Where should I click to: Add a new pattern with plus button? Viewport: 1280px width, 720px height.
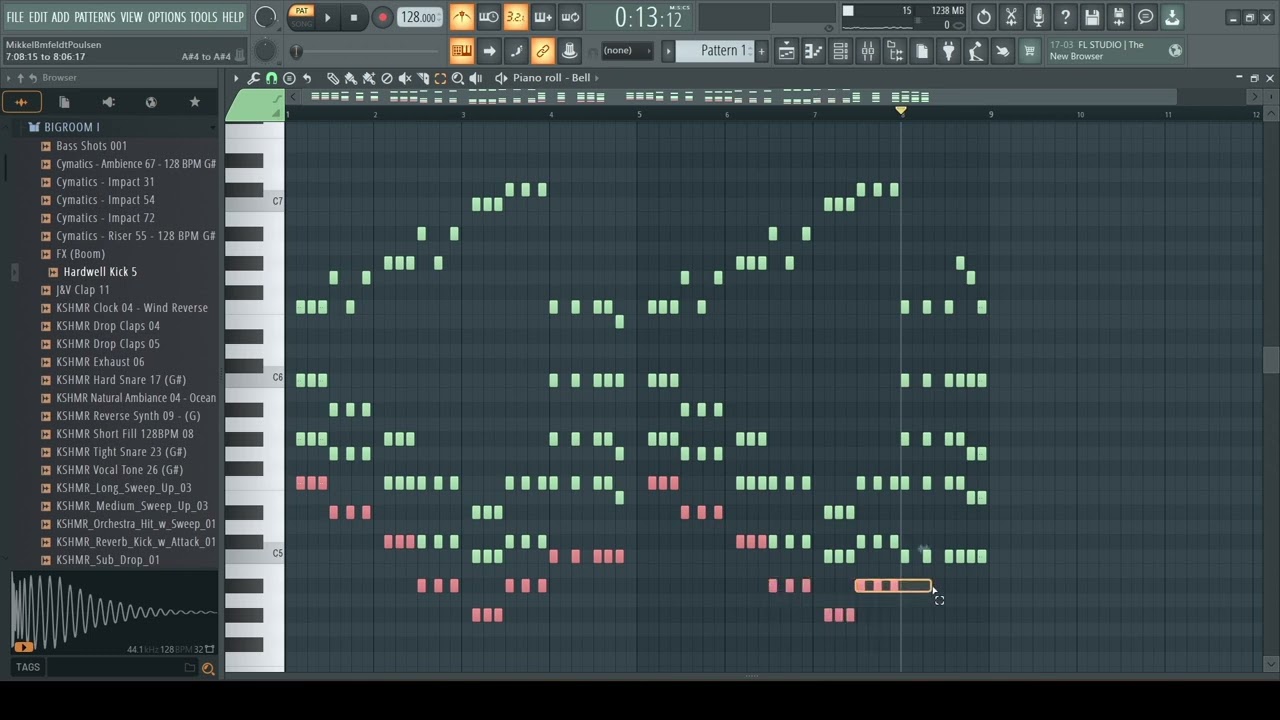762,51
